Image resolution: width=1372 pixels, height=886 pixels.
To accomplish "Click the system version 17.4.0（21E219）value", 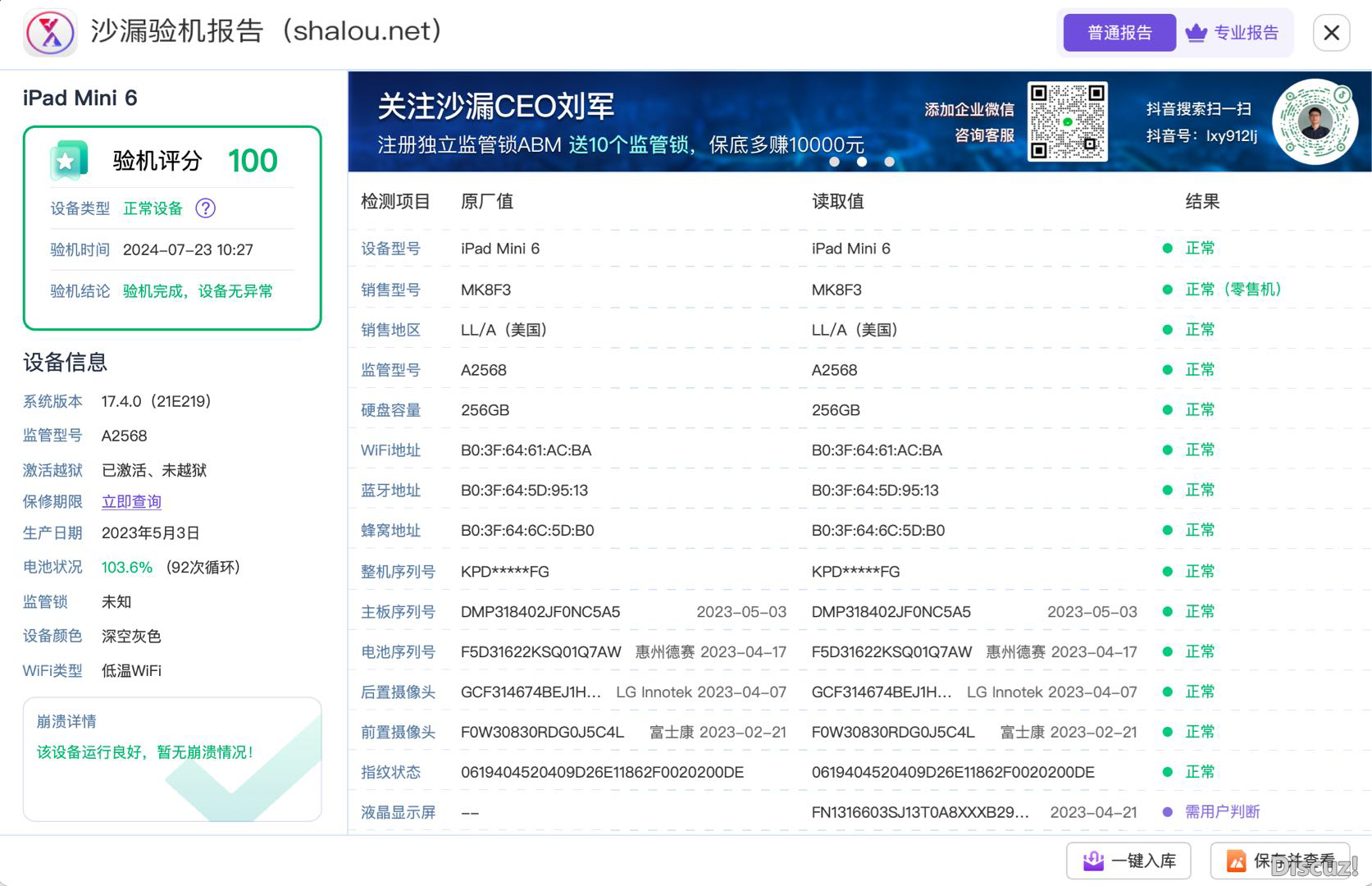I will pyautogui.click(x=157, y=401).
